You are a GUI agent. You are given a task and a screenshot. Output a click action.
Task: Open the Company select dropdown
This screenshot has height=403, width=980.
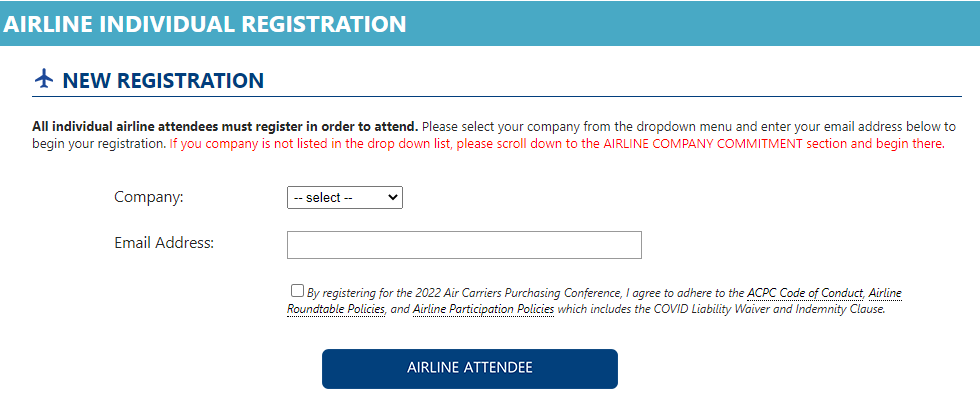click(x=345, y=197)
